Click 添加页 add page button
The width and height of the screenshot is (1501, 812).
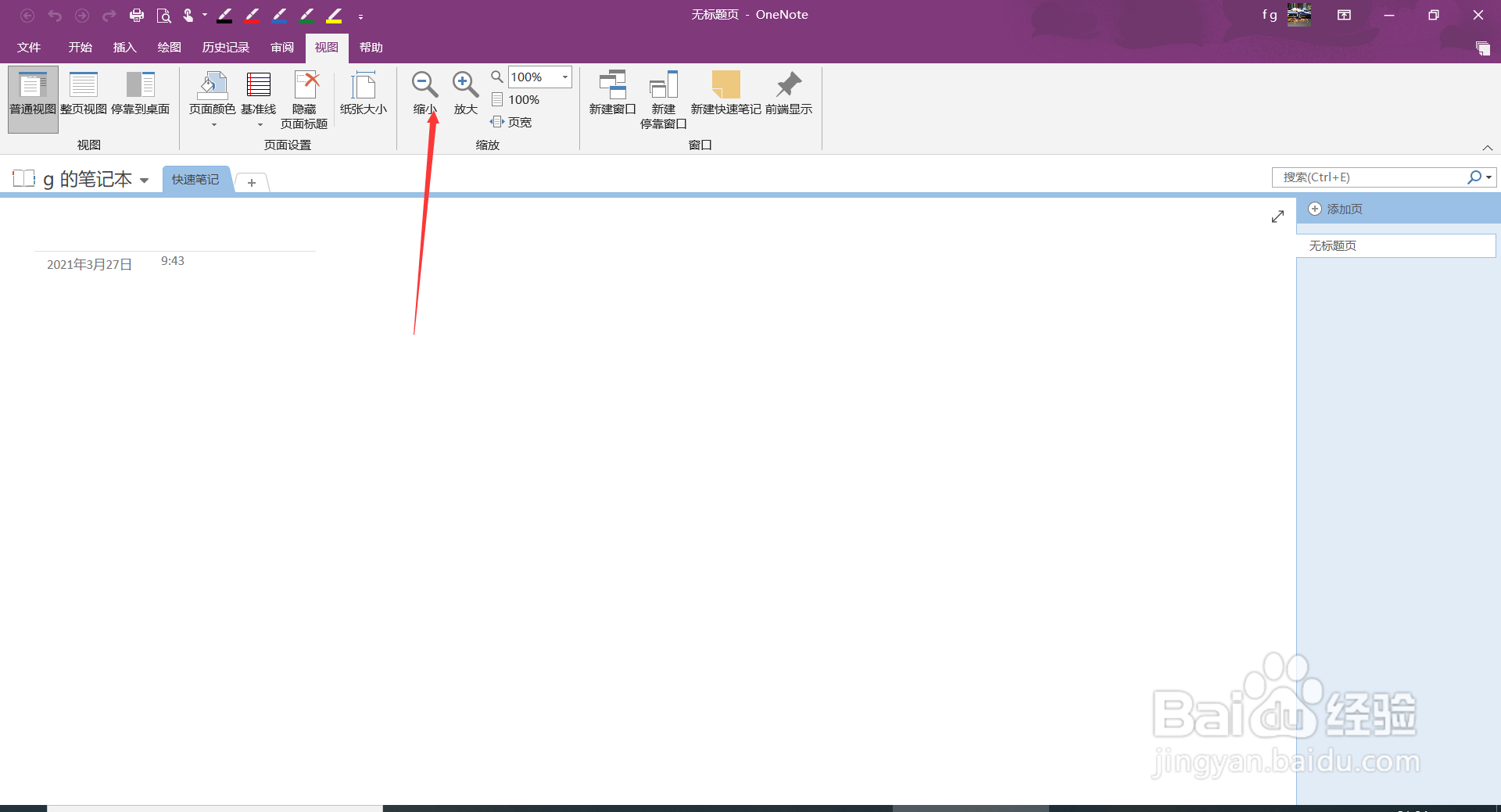point(1336,209)
